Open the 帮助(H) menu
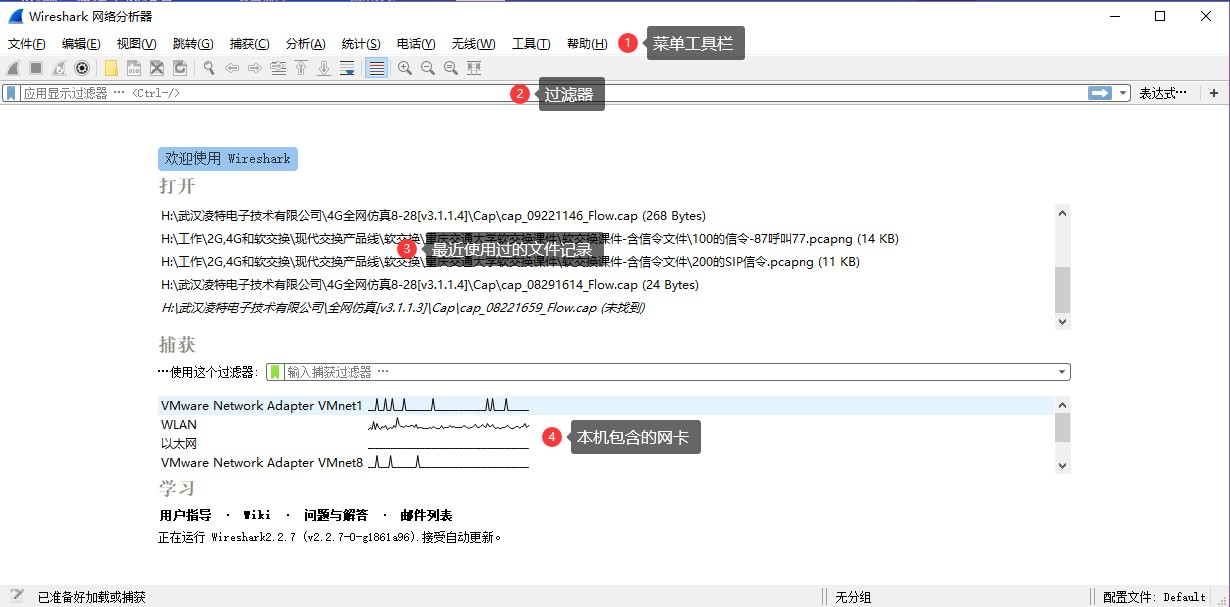The image size is (1230, 607). pos(587,44)
